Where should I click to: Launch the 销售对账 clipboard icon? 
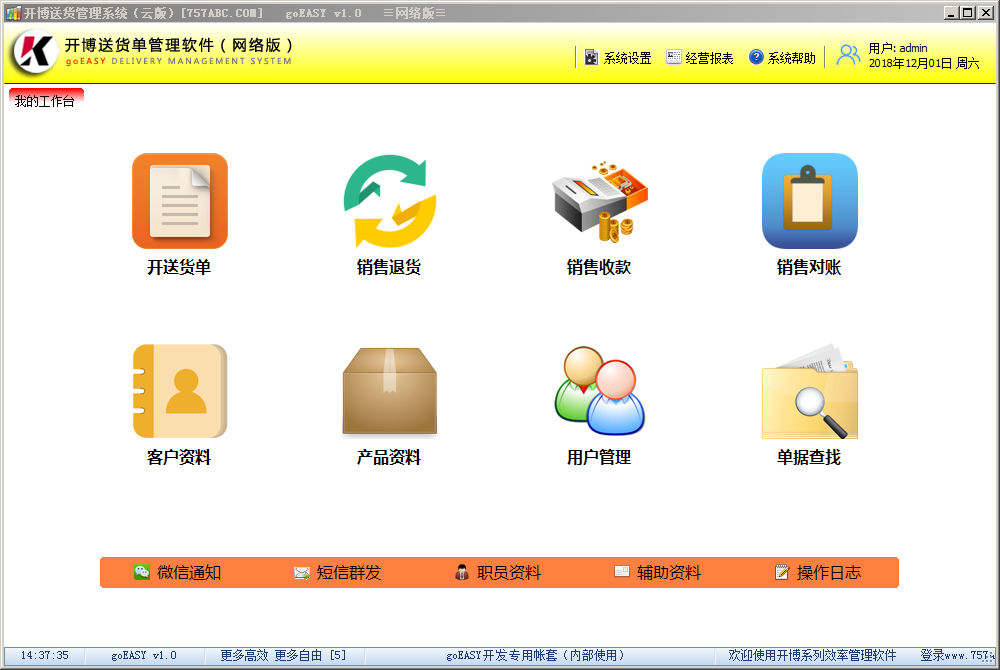coord(809,201)
